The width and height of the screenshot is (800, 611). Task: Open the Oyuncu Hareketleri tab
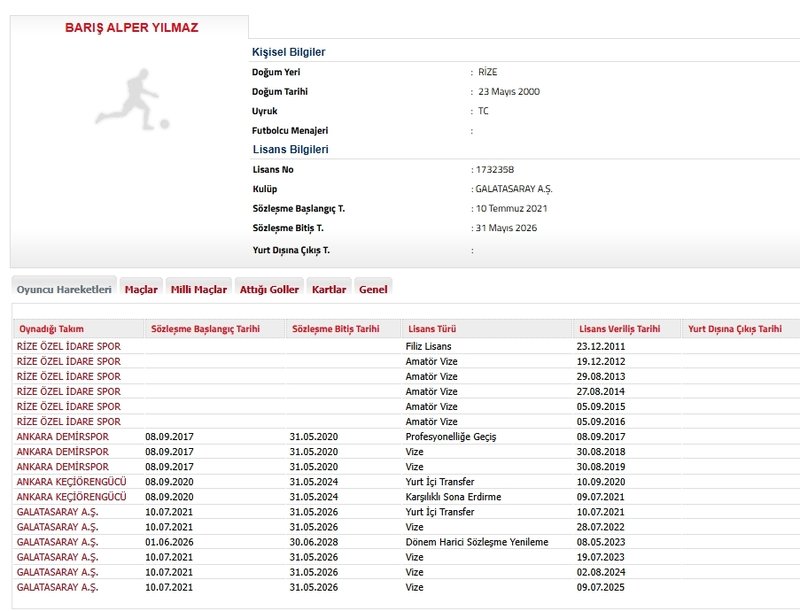[x=64, y=289]
